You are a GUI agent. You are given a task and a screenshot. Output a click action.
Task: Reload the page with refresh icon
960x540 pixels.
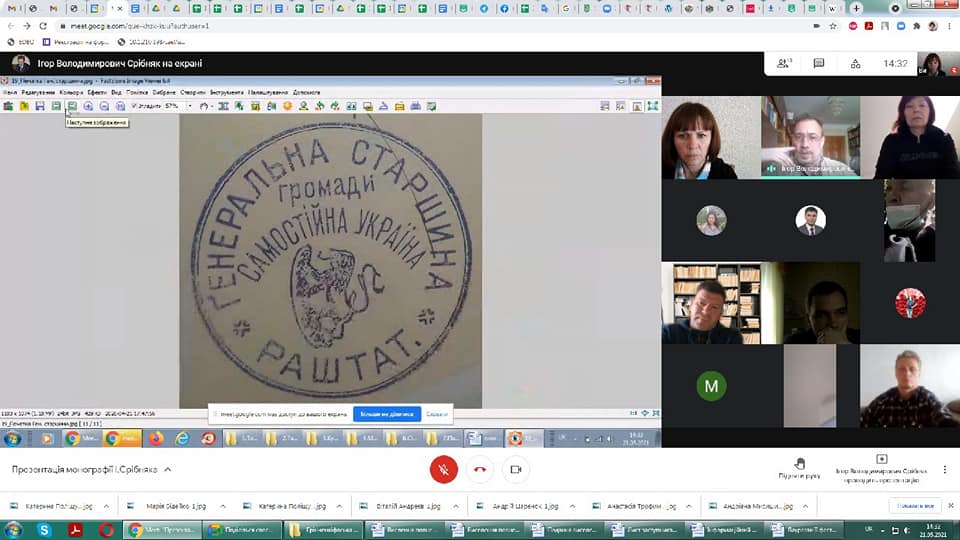(42, 26)
